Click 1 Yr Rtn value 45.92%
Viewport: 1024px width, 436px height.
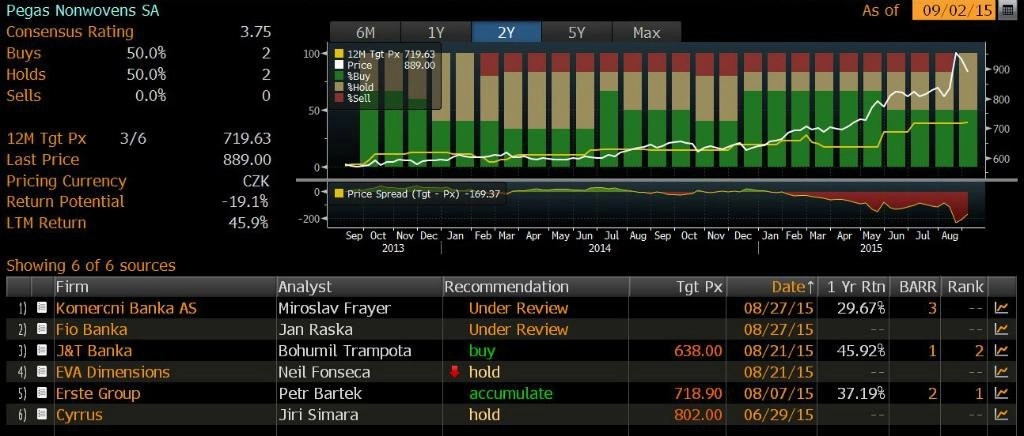click(861, 351)
